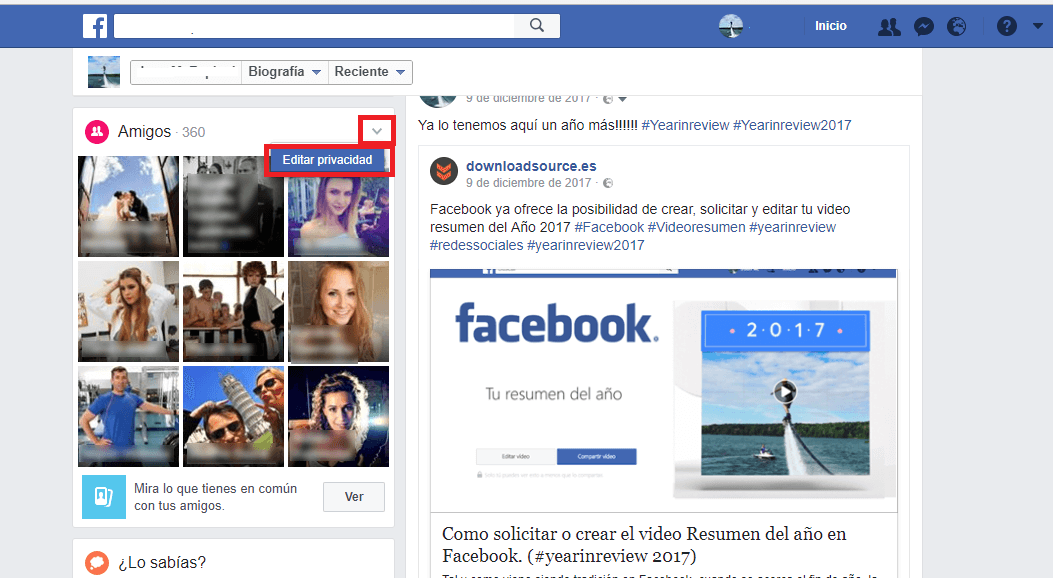Image resolution: width=1053 pixels, height=578 pixels.
Task: Go to Inicio
Action: click(x=831, y=26)
